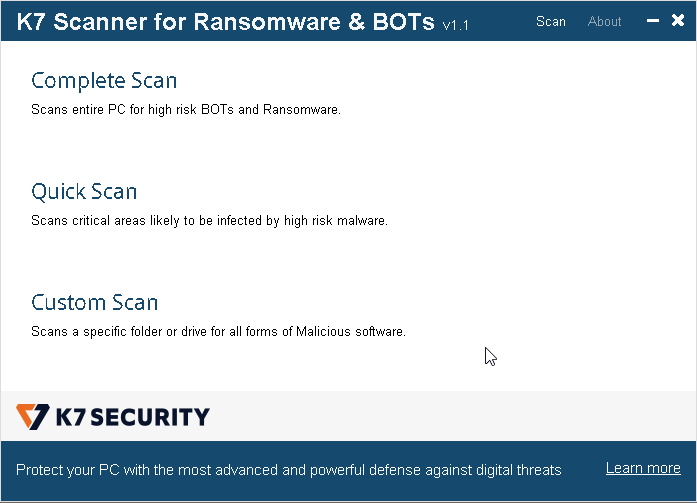Start a Complete Scan
This screenshot has height=503, width=697.
(x=104, y=80)
